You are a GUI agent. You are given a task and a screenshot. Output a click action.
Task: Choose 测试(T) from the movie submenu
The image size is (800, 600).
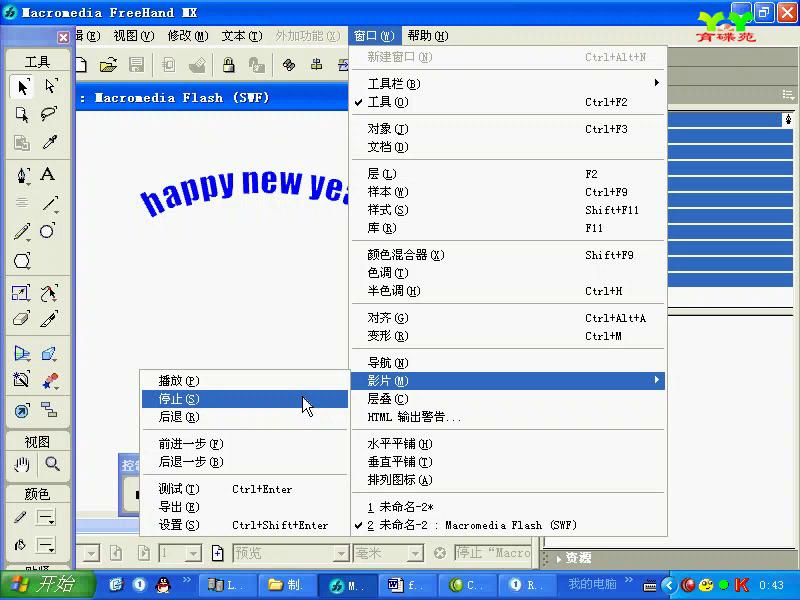[245, 489]
